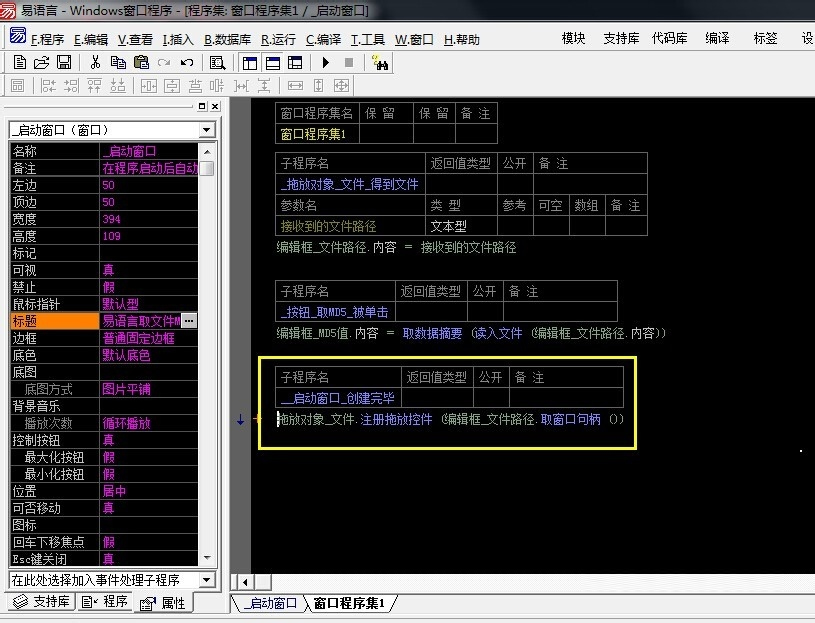815x623 pixels.
Task: Click the center-horizontally layout icon
Action: click(149, 86)
